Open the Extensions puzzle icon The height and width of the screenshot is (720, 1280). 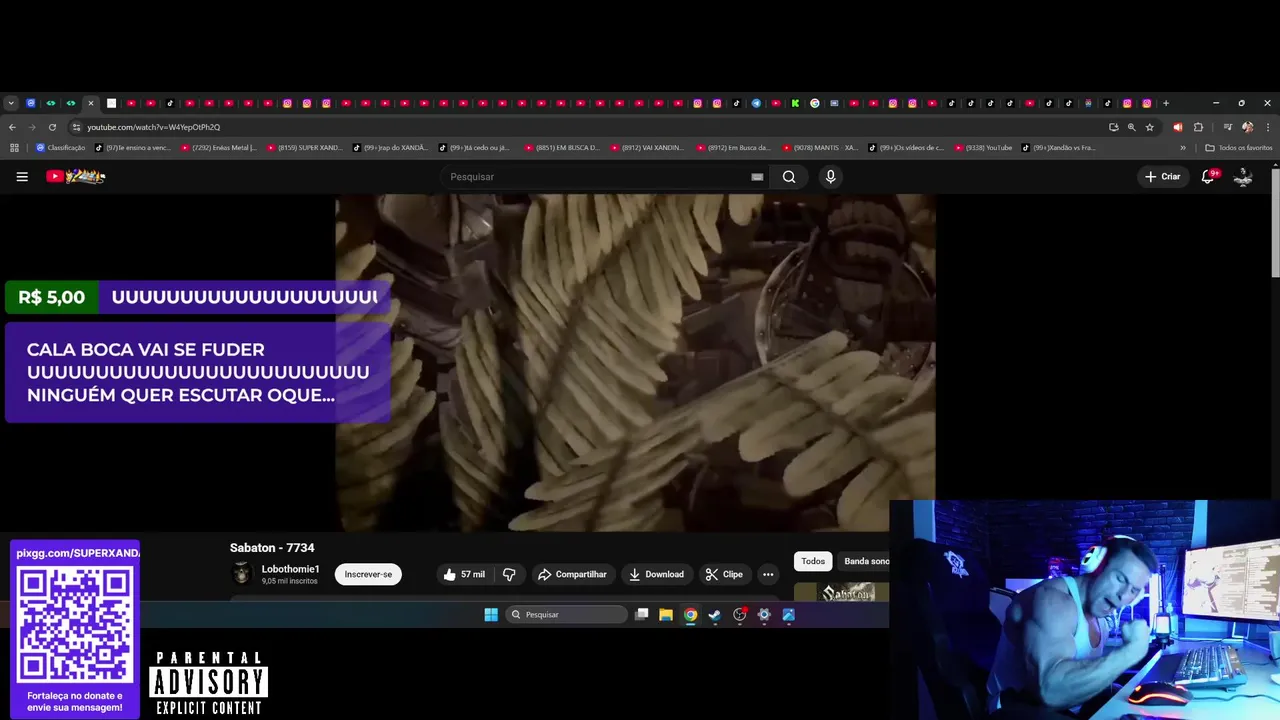pyautogui.click(x=1198, y=127)
